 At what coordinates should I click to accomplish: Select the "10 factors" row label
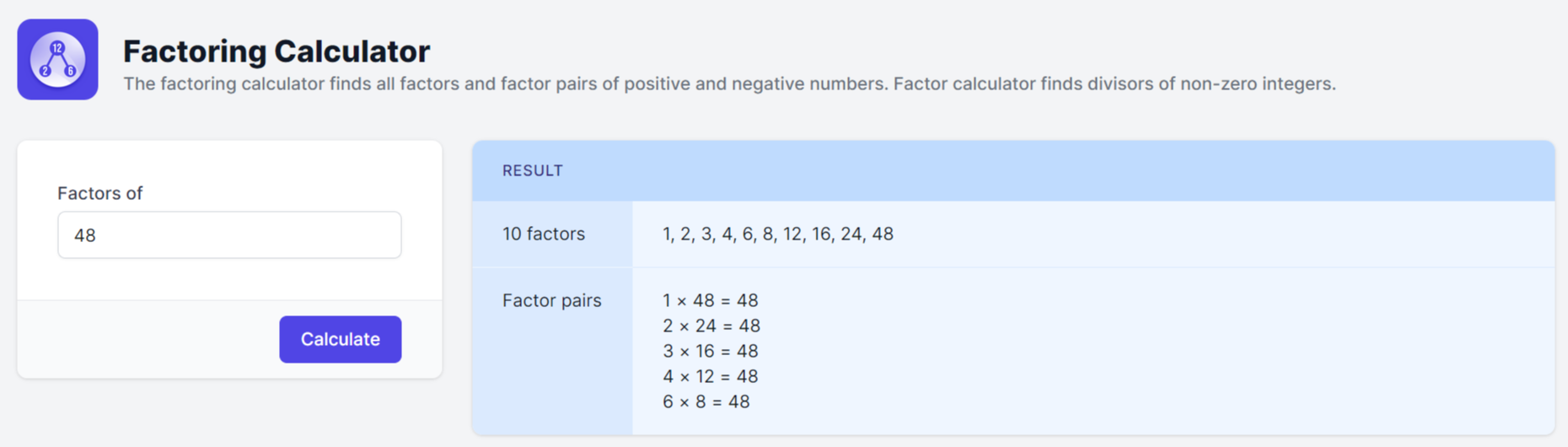(543, 234)
